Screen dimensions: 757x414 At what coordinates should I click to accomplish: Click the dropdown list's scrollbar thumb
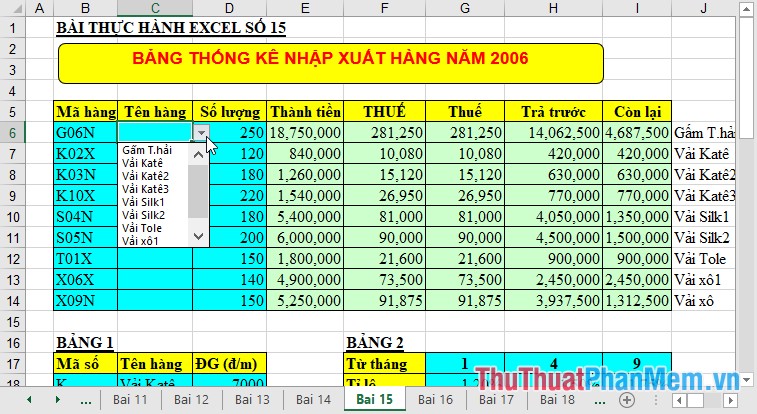pos(198,192)
